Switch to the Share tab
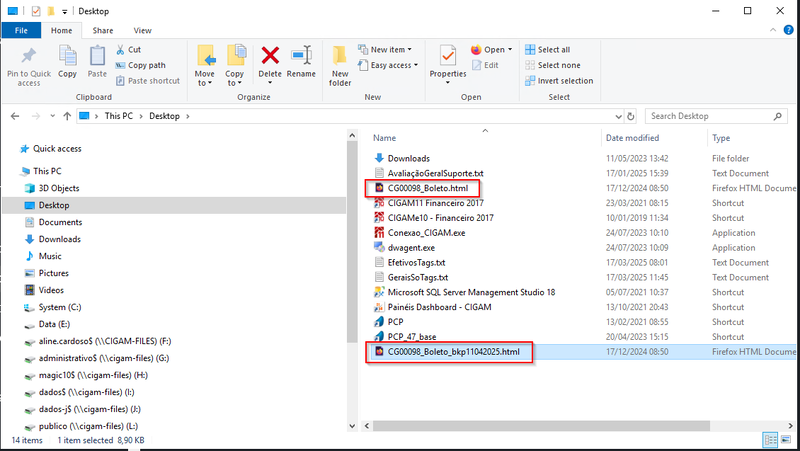This screenshot has width=800, height=451. click(103, 31)
